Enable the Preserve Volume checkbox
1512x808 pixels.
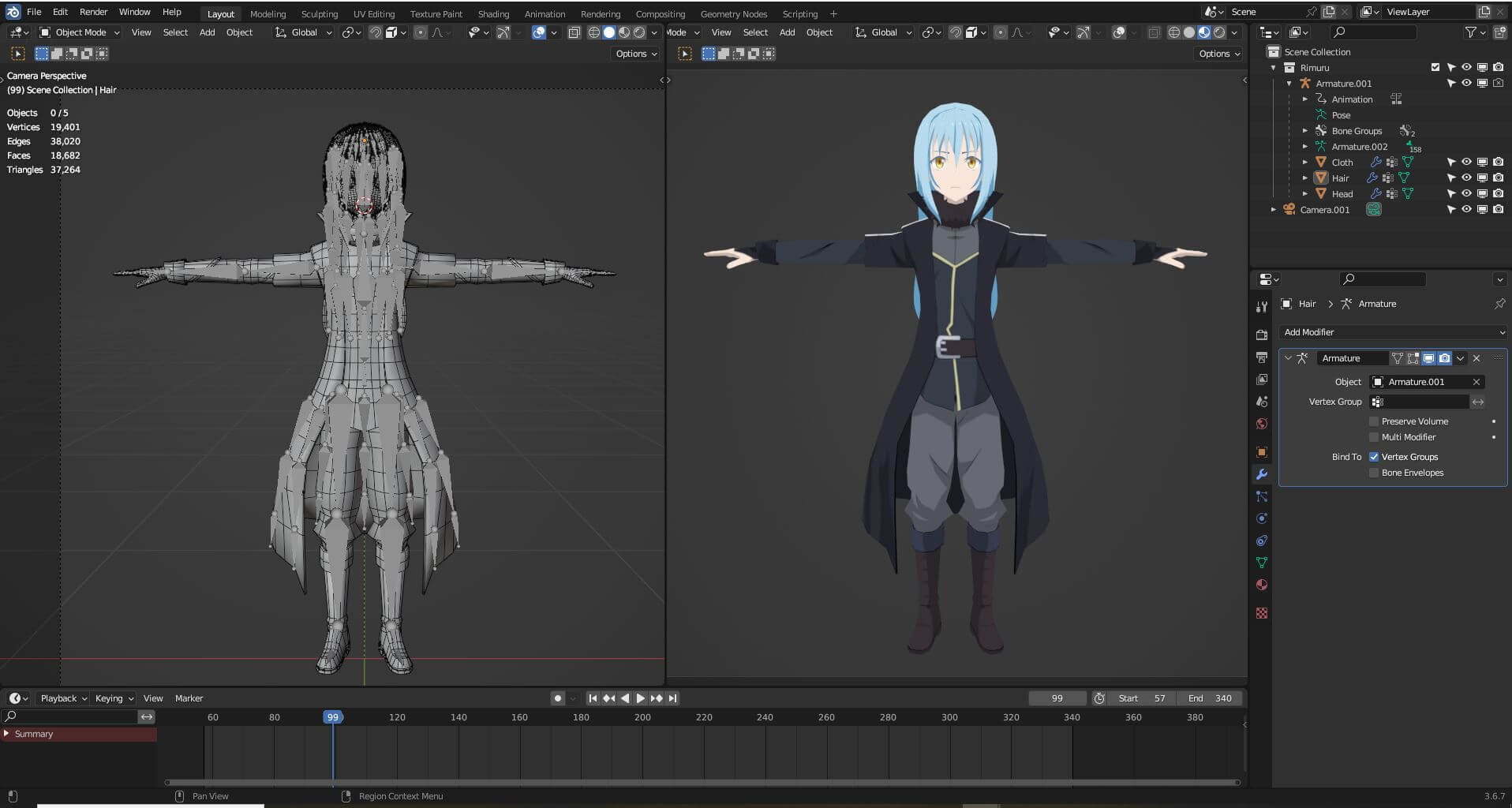pyautogui.click(x=1374, y=421)
